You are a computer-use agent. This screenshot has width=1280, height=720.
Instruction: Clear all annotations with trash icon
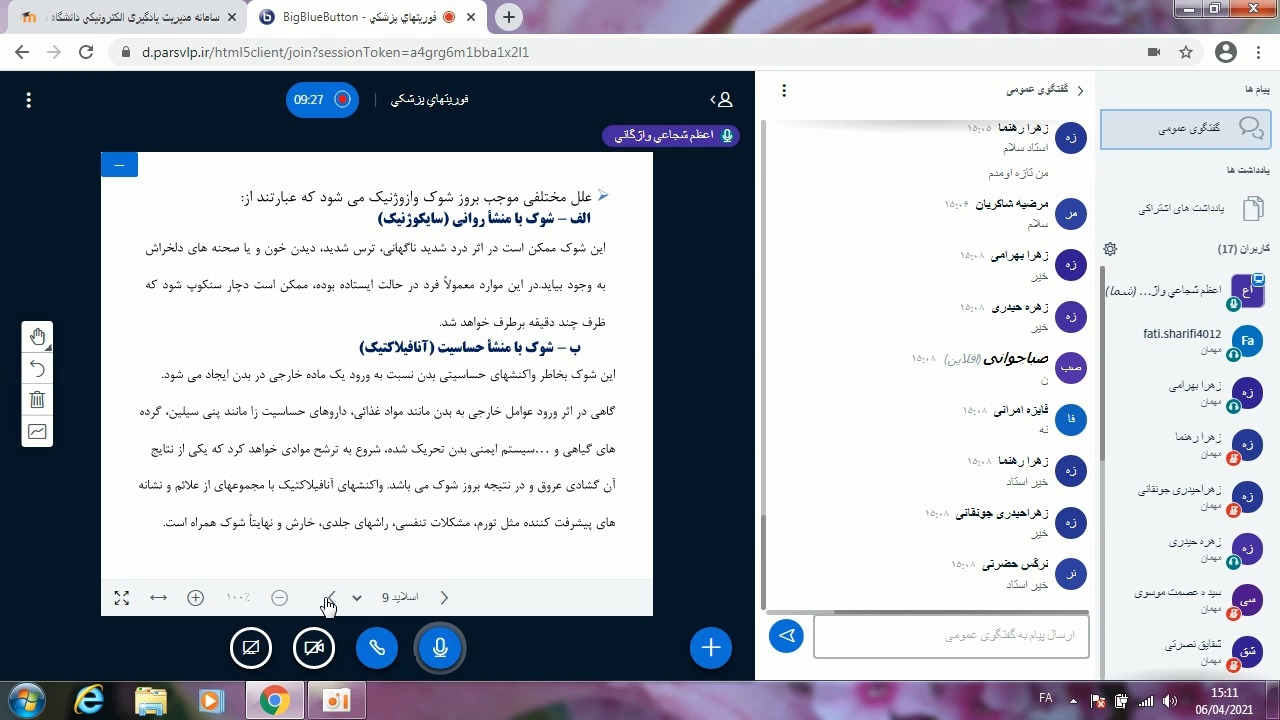tap(37, 400)
